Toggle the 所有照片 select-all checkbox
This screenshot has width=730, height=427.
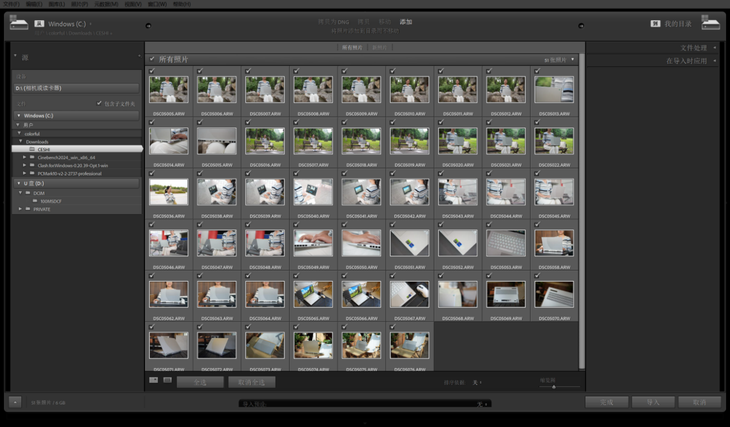click(x=153, y=59)
